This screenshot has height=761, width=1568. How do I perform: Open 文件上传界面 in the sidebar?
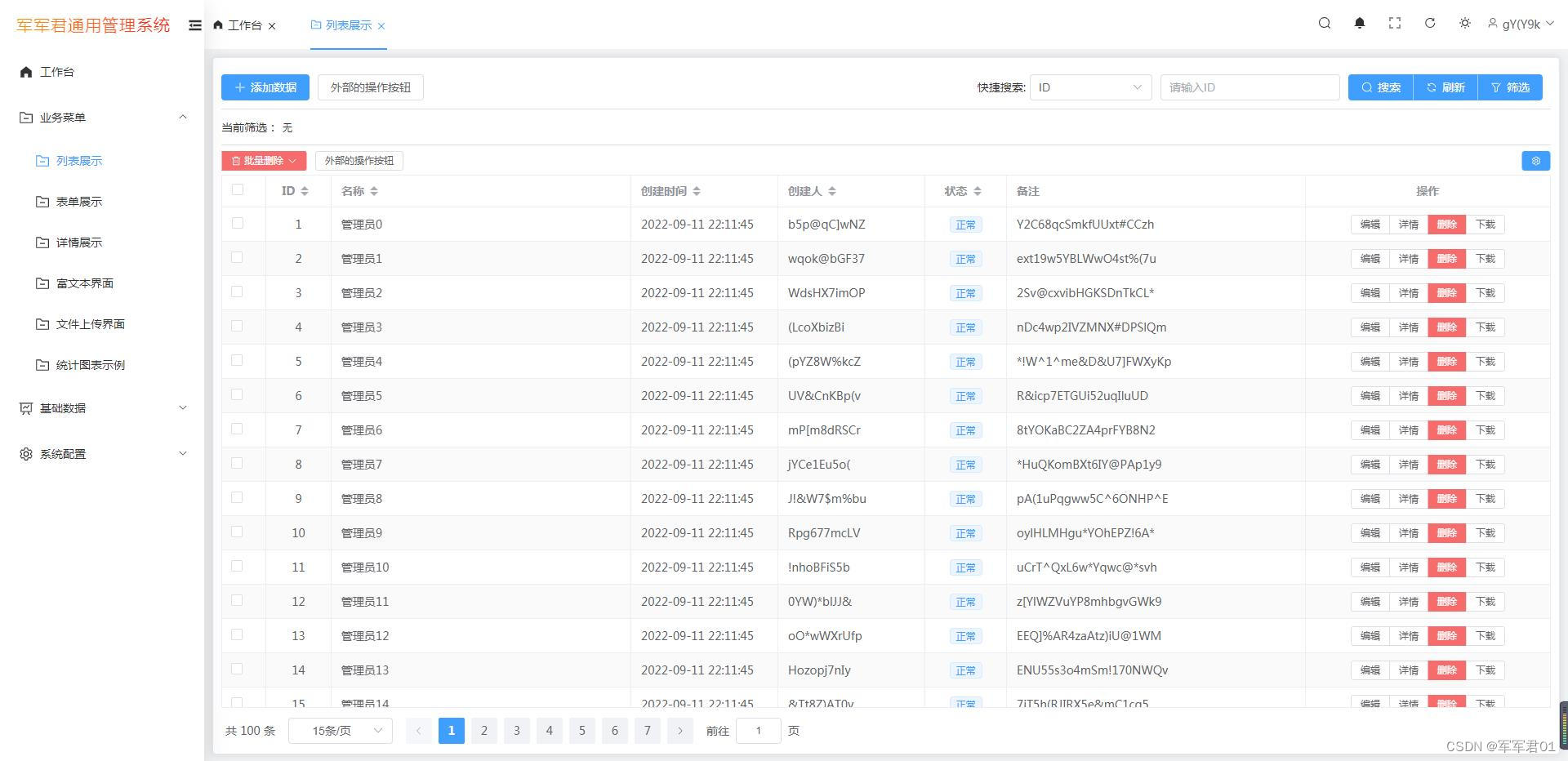102,324
